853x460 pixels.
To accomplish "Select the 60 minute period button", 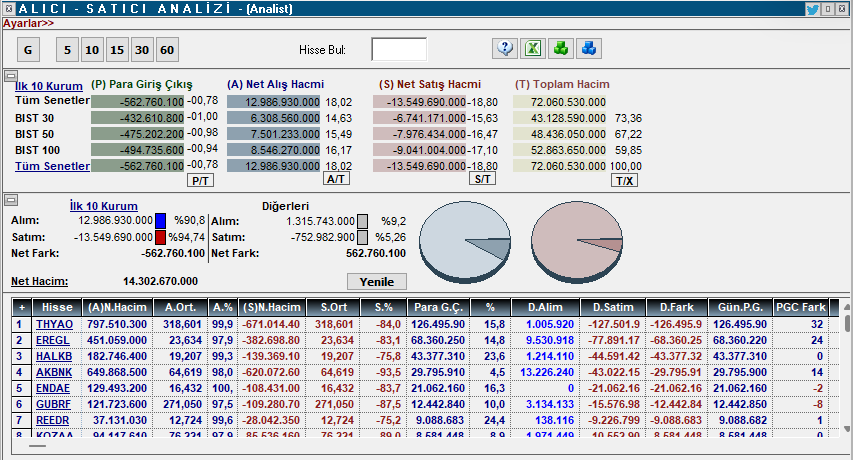I will [x=167, y=50].
